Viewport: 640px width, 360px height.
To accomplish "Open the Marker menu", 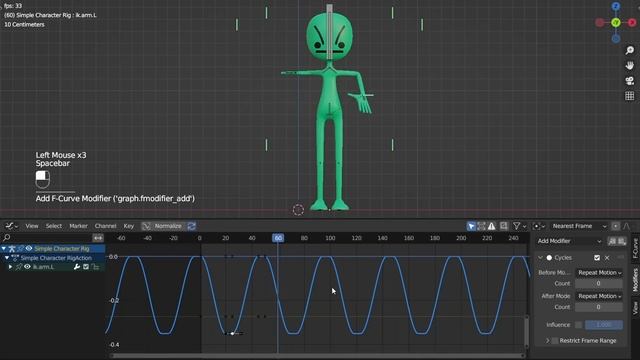I will pos(78,226).
